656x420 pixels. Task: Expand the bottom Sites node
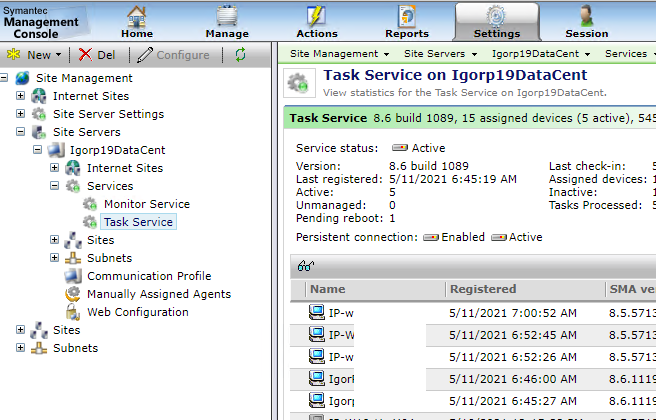coord(20,330)
